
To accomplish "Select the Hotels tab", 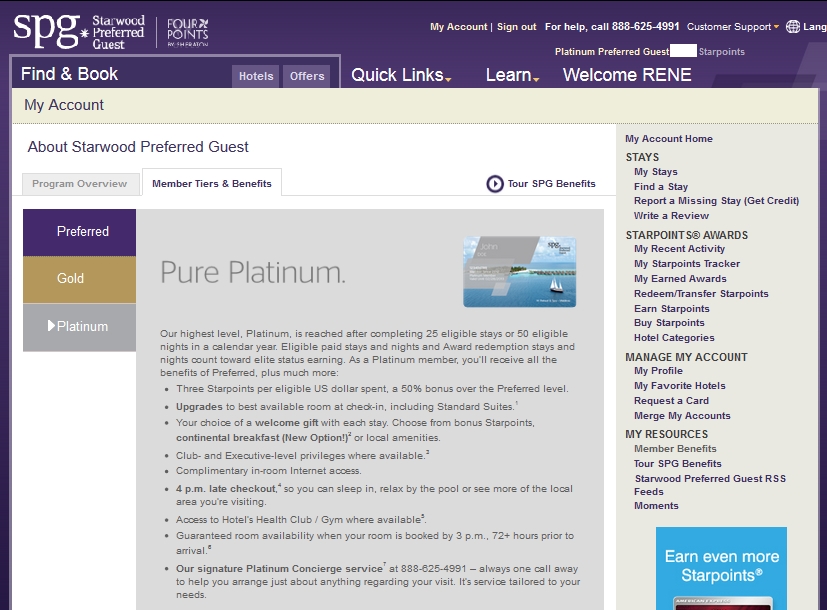I will tap(255, 75).
